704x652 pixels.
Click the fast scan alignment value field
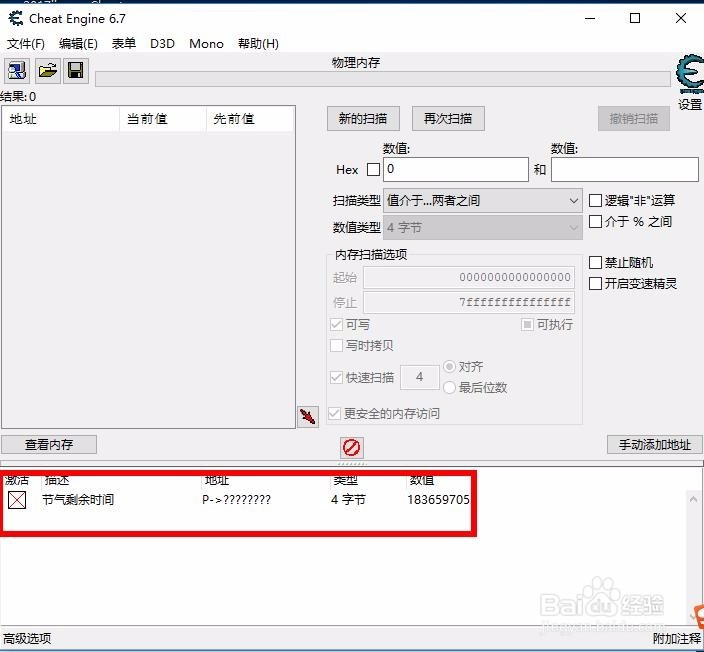click(x=419, y=377)
